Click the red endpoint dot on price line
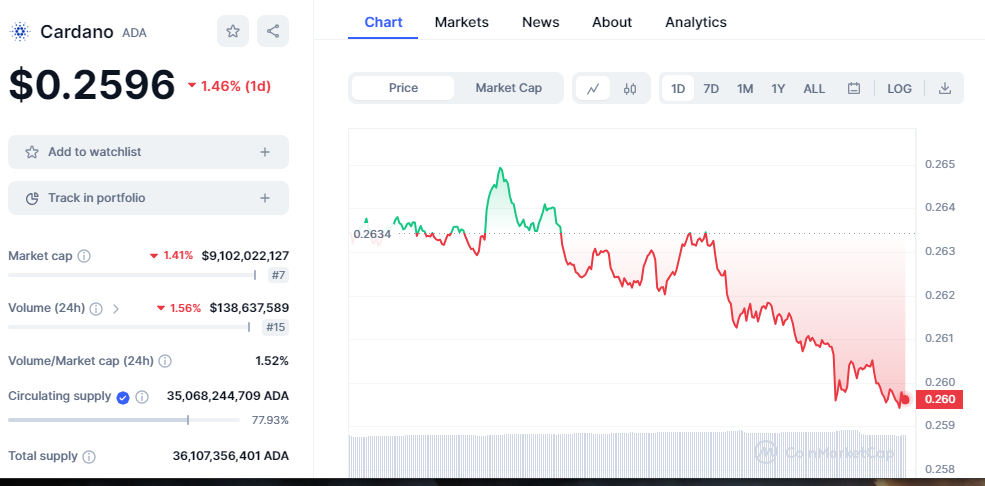Viewport: 985px width, 486px height. pos(905,399)
